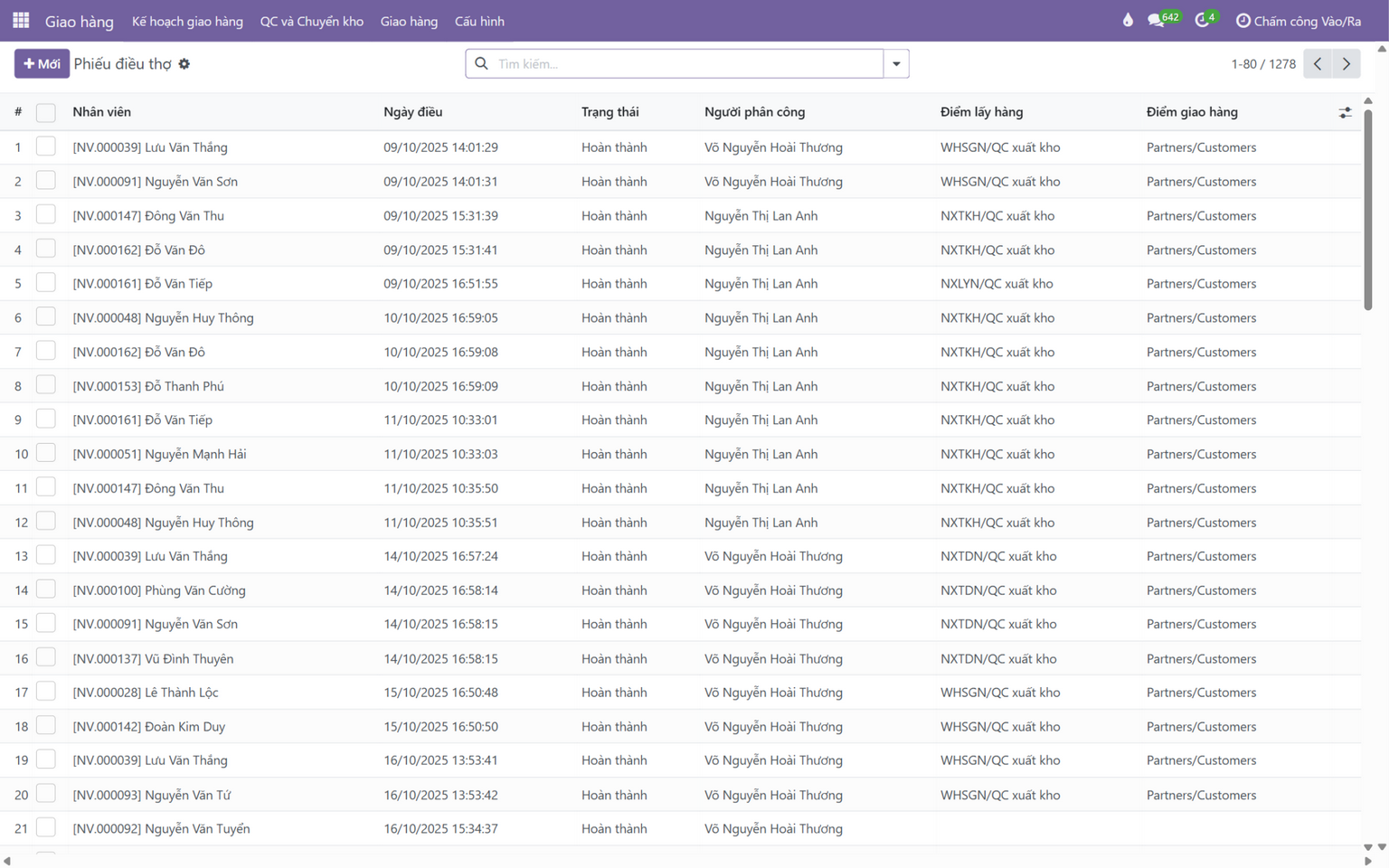Open the optional columns adjust icon
The width and height of the screenshot is (1389, 868).
1345,112
